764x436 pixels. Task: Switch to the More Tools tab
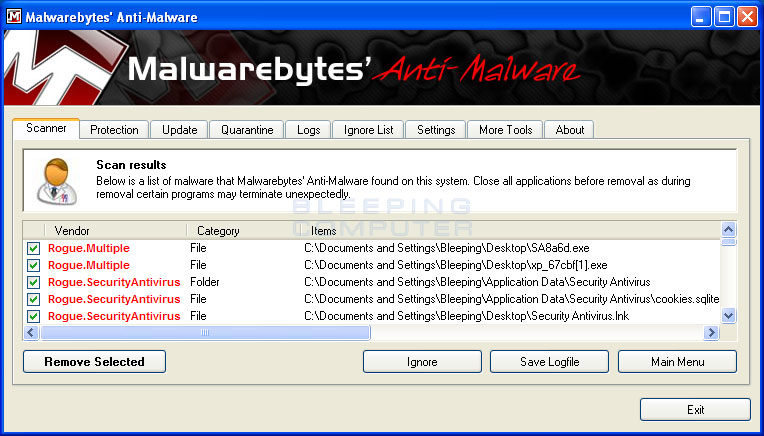tap(505, 130)
